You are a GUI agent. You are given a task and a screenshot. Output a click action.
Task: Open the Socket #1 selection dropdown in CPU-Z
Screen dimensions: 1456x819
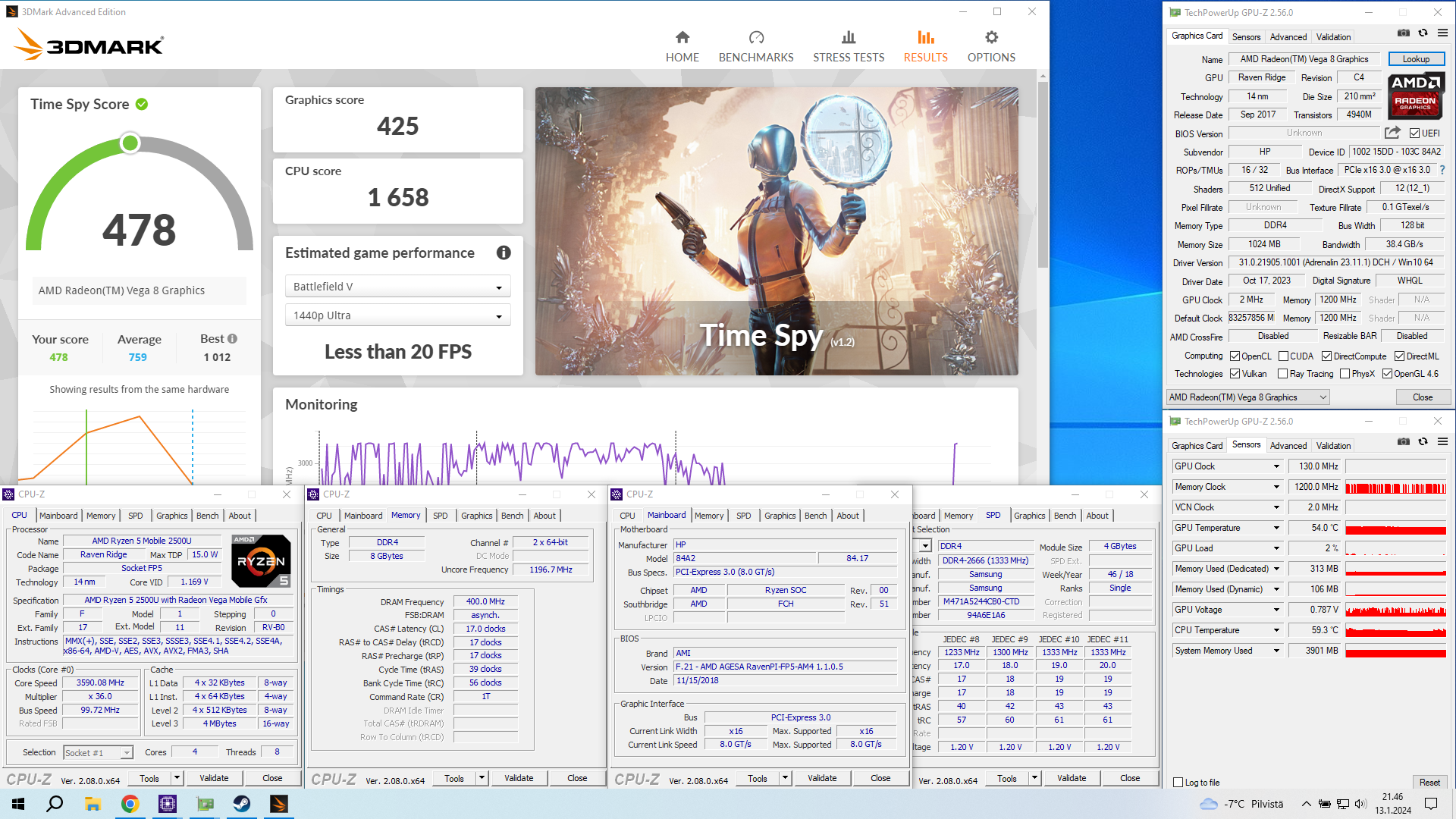click(98, 753)
